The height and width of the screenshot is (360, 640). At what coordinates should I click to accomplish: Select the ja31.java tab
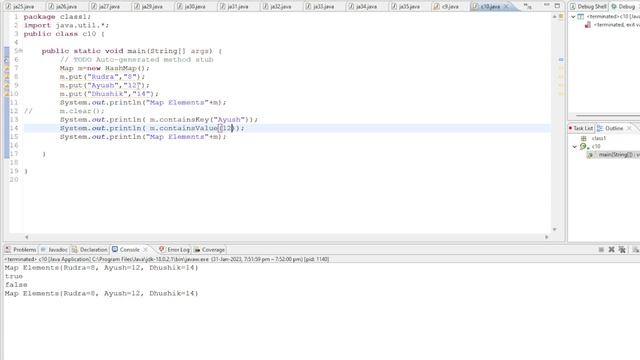[x=234, y=7]
